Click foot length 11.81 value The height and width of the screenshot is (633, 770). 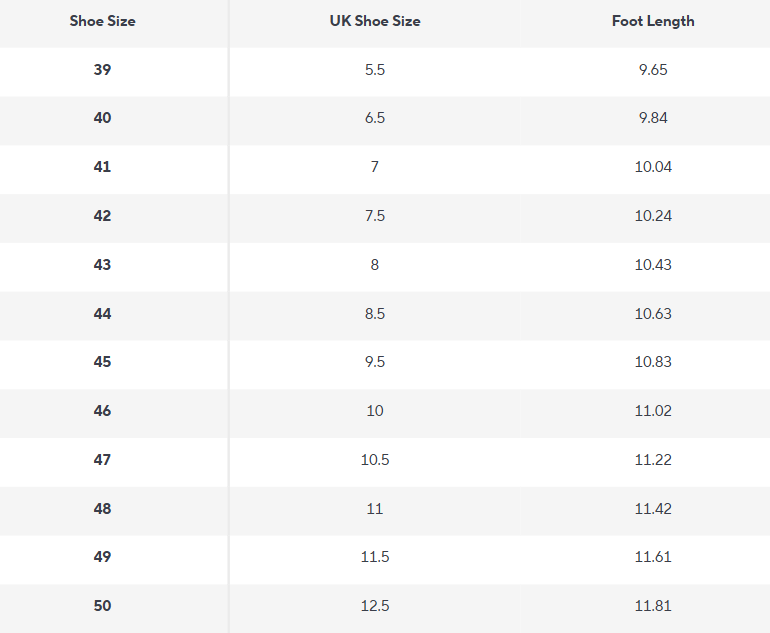(x=653, y=606)
